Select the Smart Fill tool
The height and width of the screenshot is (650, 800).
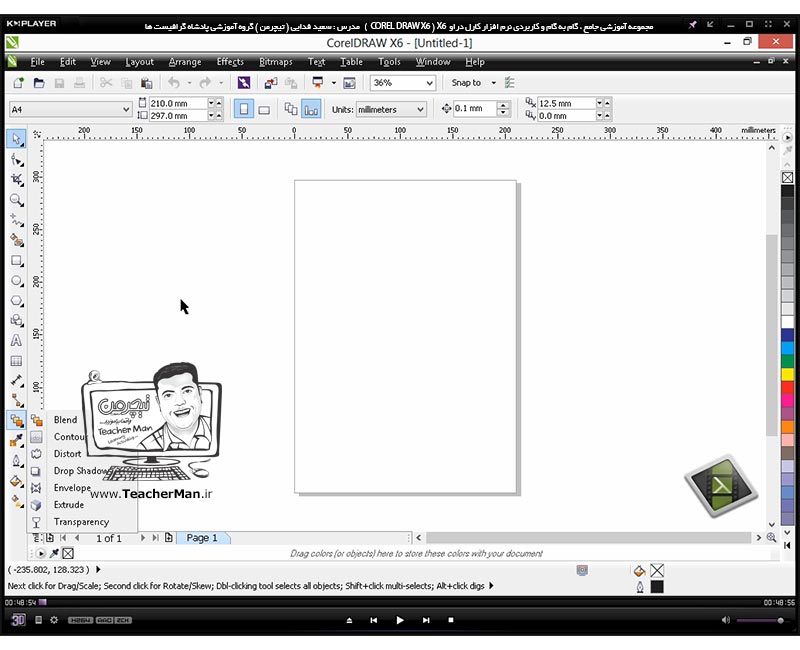[16, 240]
